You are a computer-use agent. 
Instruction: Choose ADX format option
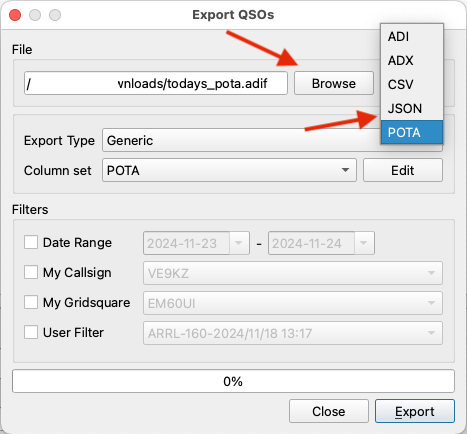coord(412,61)
